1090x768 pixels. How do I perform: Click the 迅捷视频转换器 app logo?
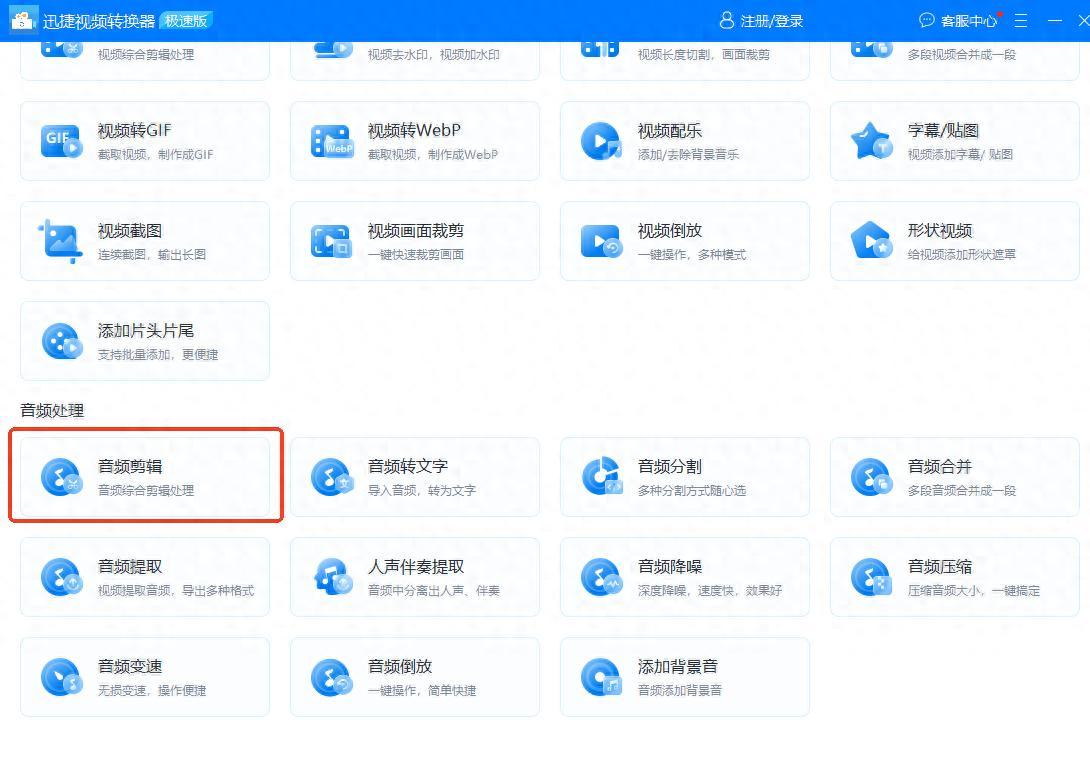23,20
